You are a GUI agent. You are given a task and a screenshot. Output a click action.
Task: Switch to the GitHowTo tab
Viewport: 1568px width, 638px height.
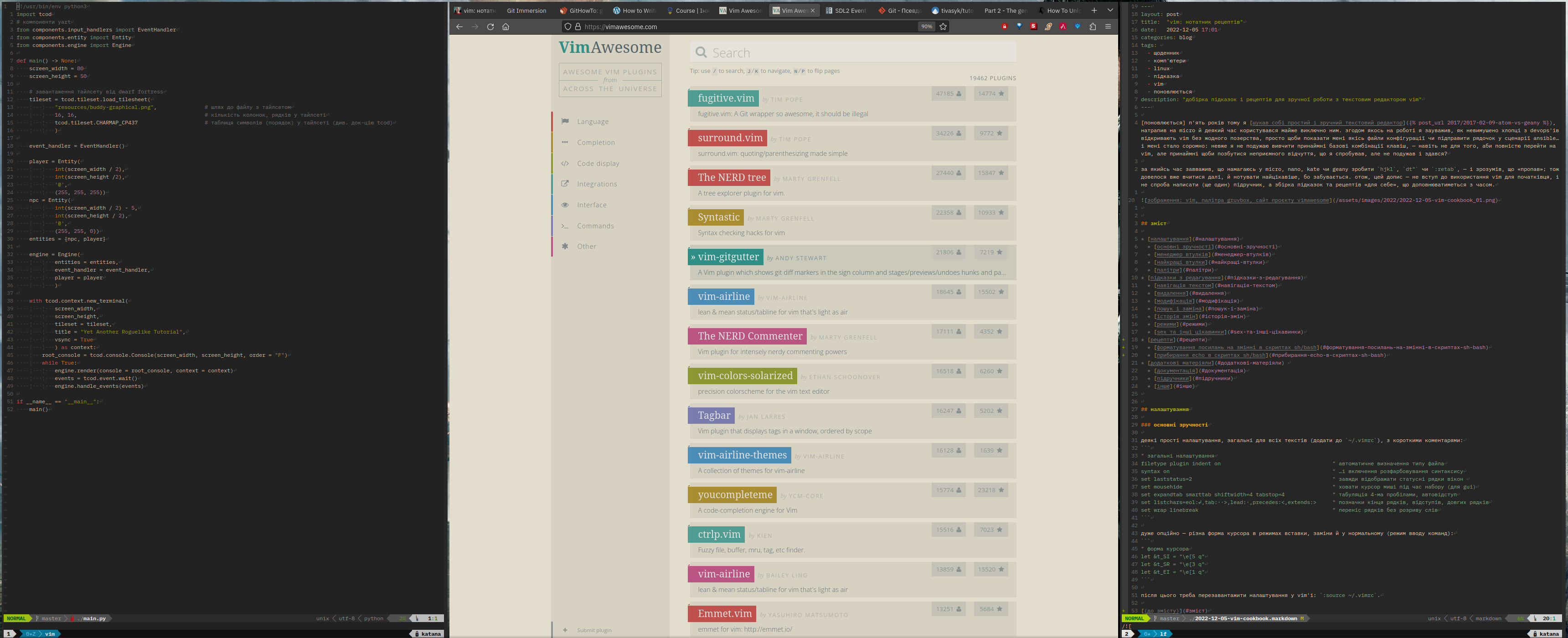[x=581, y=10]
